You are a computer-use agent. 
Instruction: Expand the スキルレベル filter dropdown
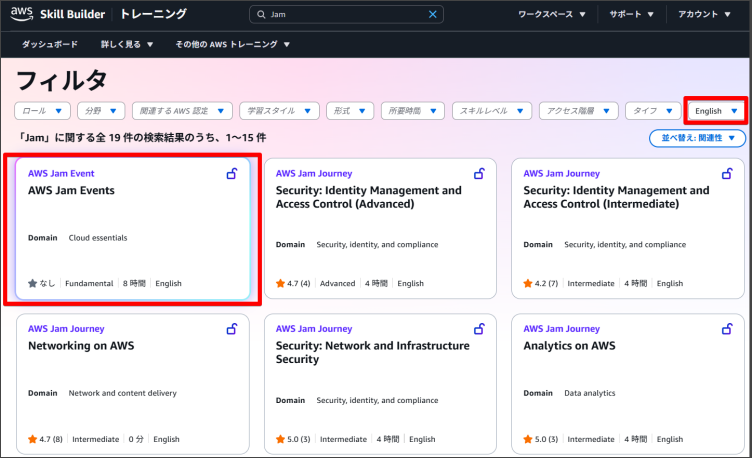click(x=491, y=111)
